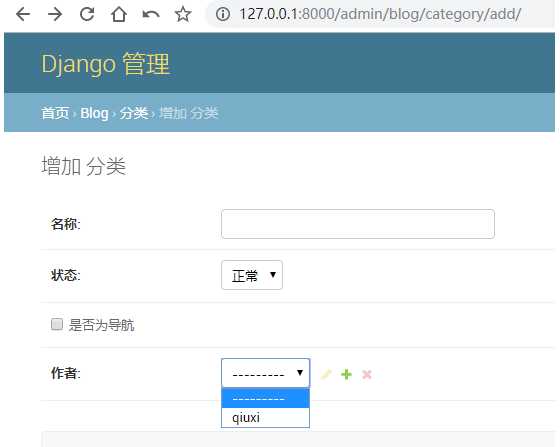Go forward in browser history
Viewport: 560px width, 447px height.
[x=55, y=14]
